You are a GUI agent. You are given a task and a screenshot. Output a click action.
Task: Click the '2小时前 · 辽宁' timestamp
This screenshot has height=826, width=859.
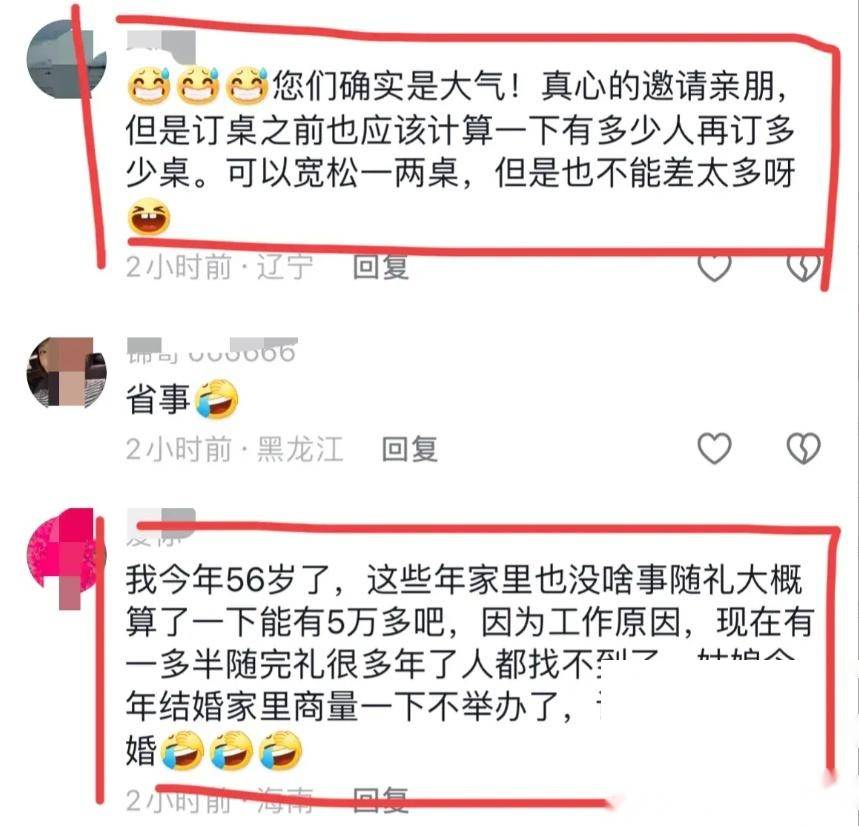tap(220, 267)
